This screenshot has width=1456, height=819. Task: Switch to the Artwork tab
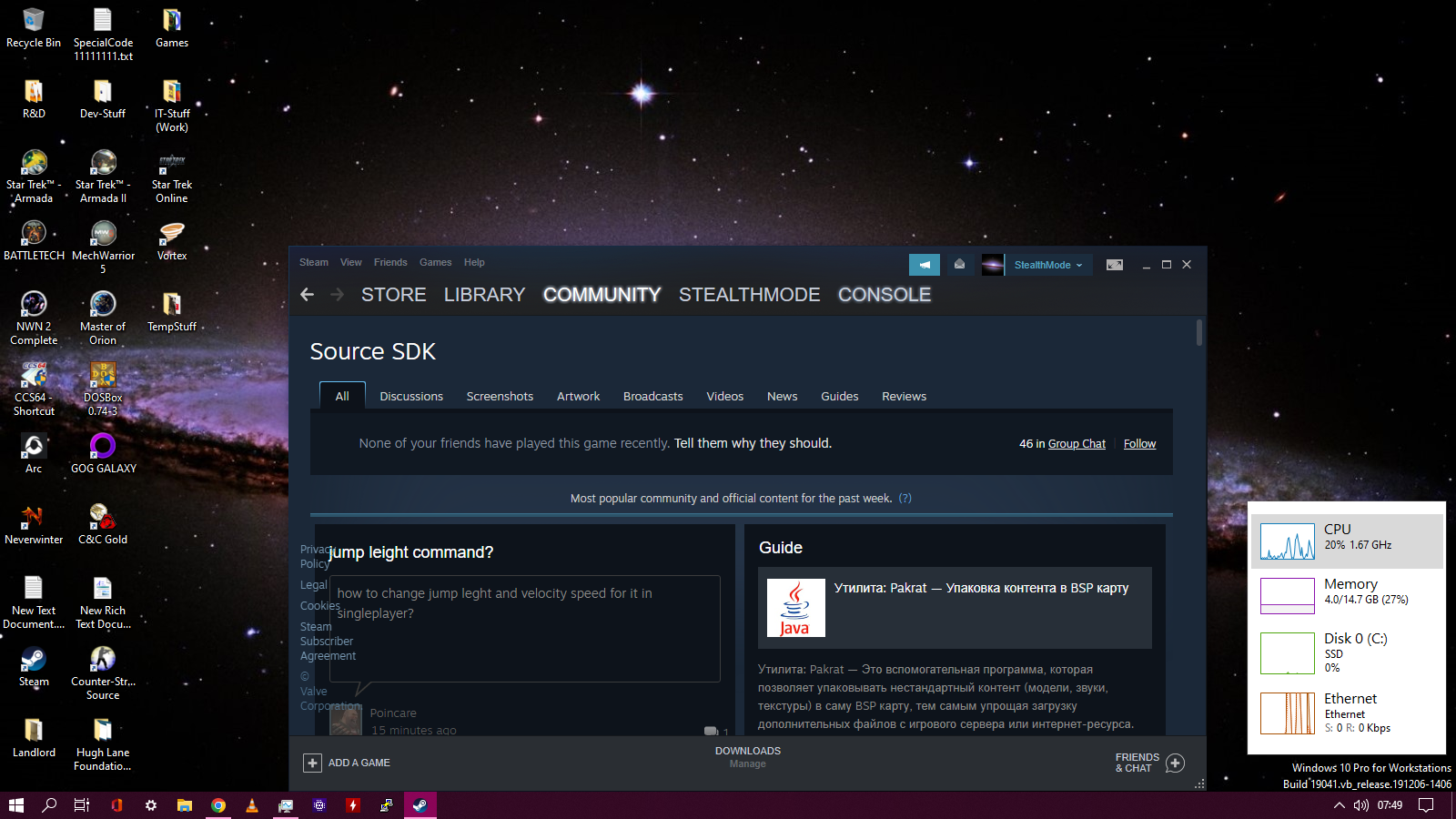point(578,396)
